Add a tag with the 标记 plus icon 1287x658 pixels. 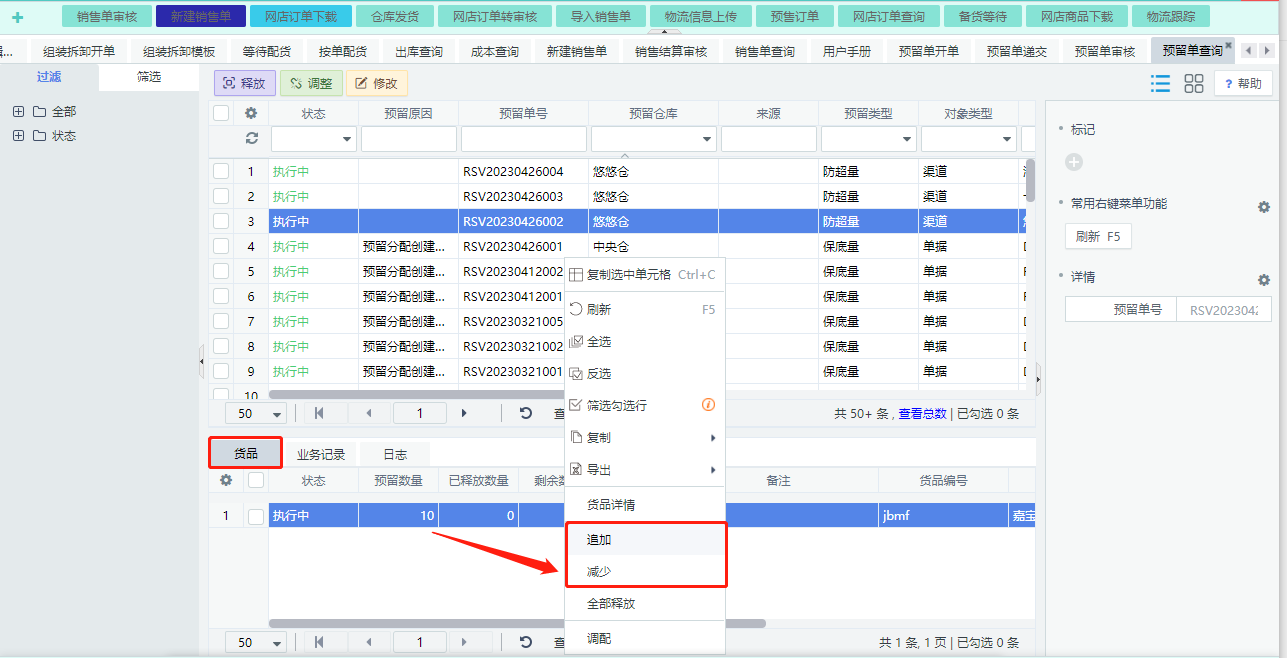point(1074,162)
